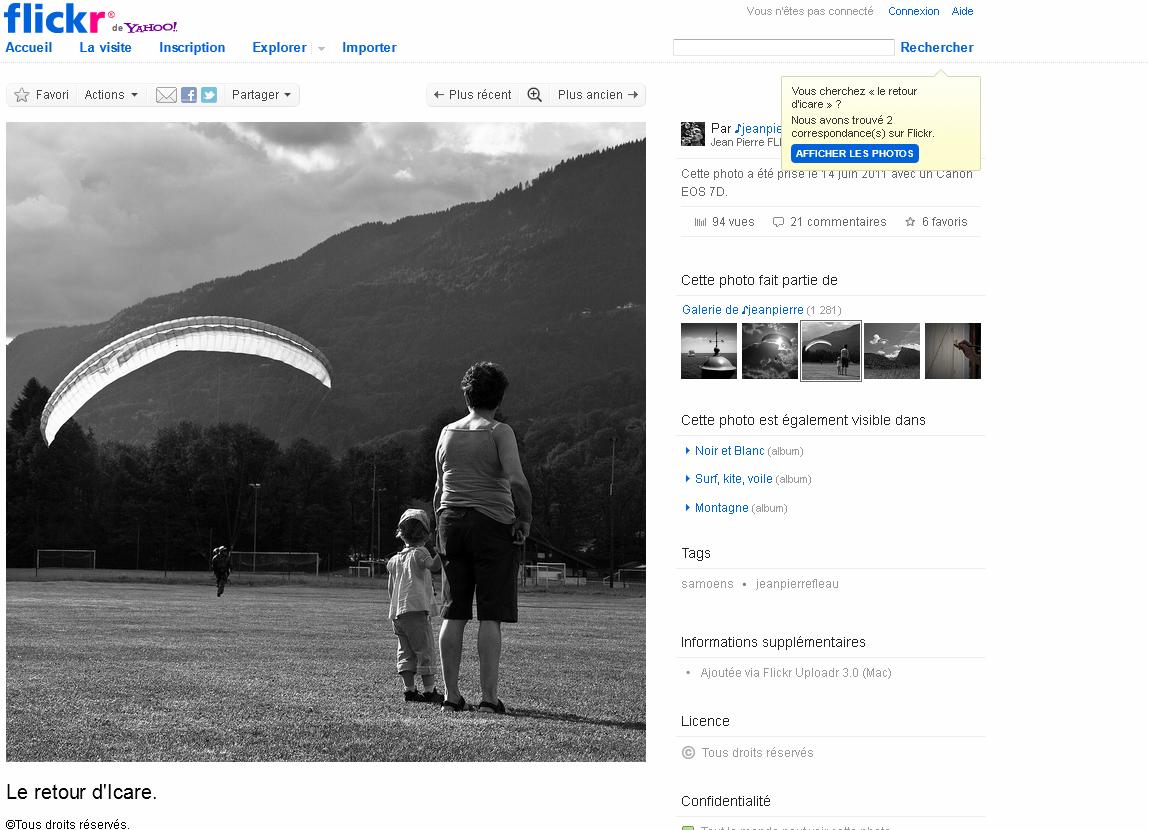
Task: Open the Importer menu item
Action: coord(369,47)
